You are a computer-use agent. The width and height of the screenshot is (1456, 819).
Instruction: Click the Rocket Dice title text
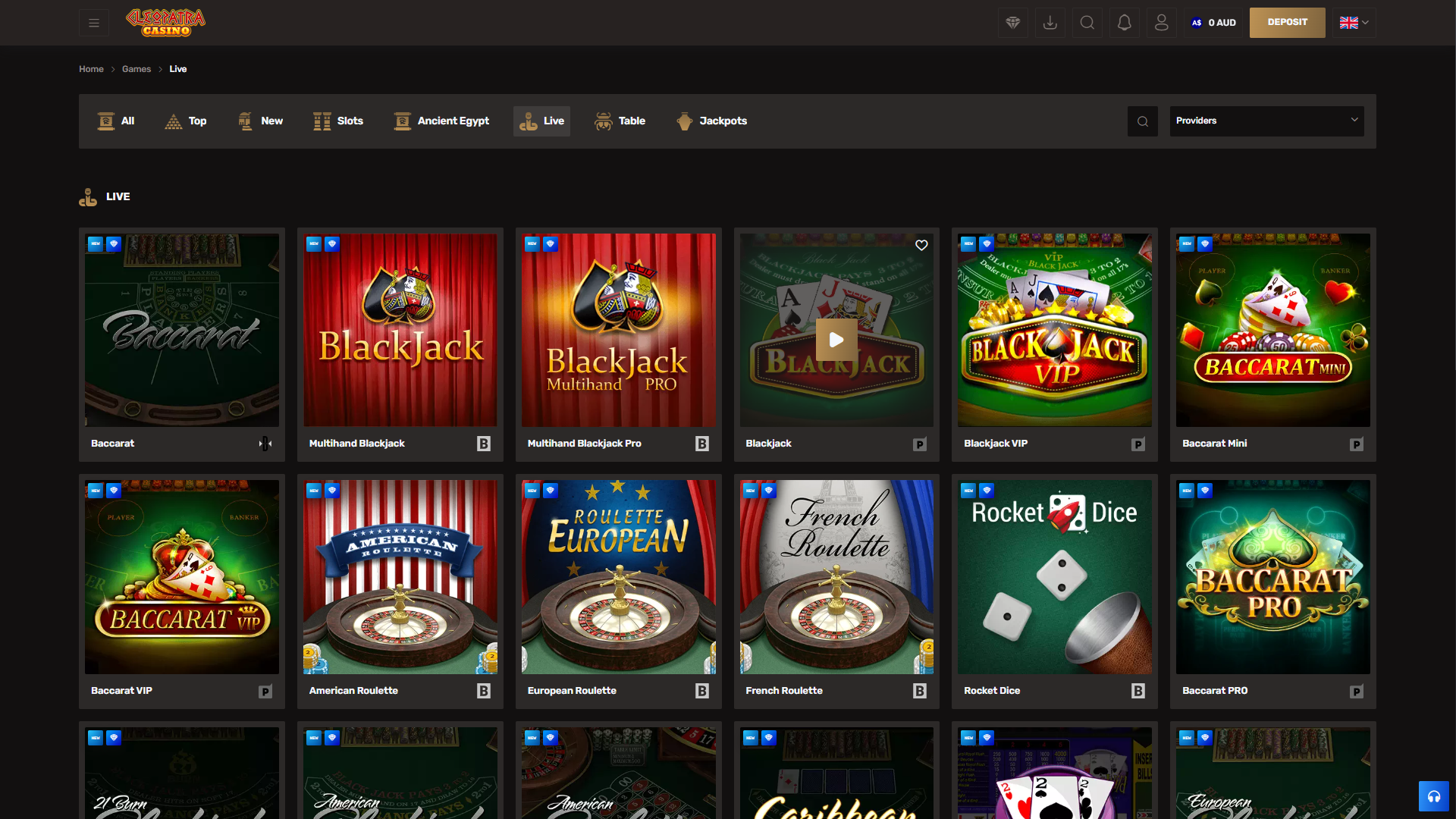click(992, 691)
